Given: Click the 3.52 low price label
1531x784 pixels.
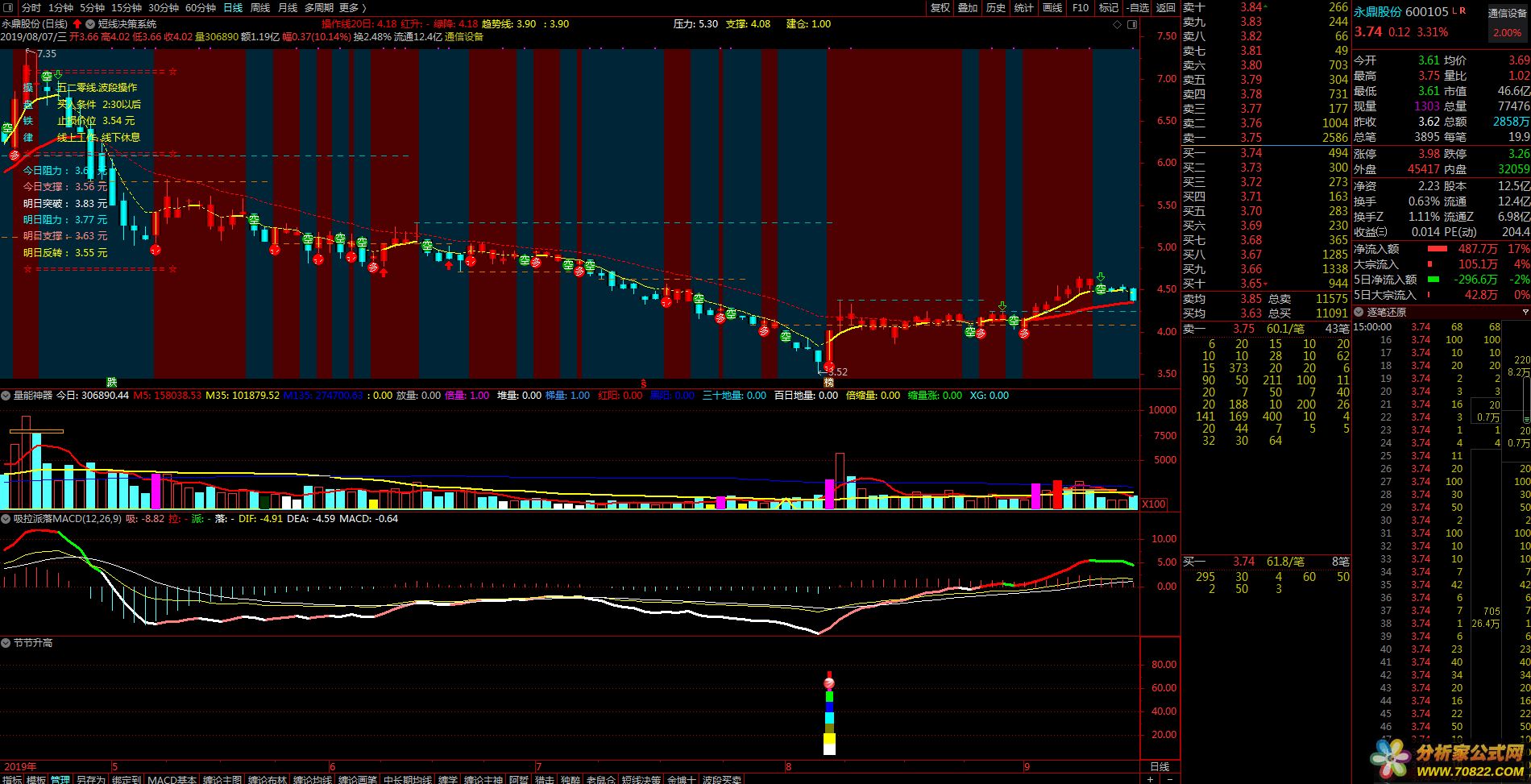Looking at the screenshot, I should [x=836, y=372].
